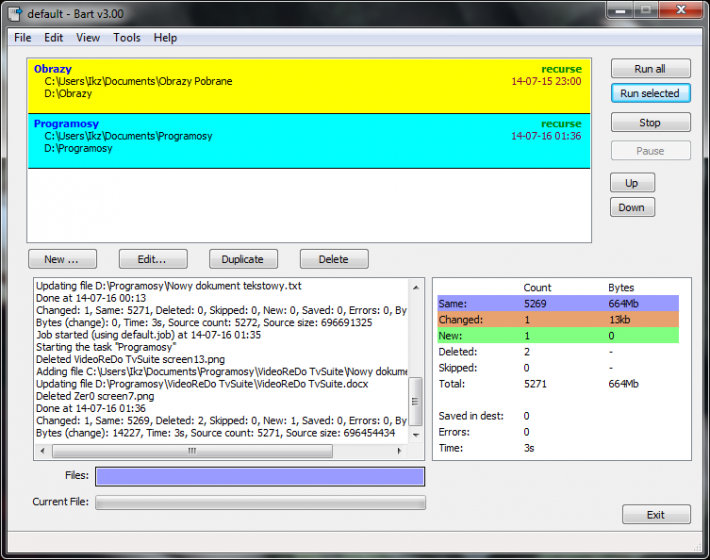The height and width of the screenshot is (560, 710).
Task: Click the recurse label of Programosy task
Action: [561, 124]
